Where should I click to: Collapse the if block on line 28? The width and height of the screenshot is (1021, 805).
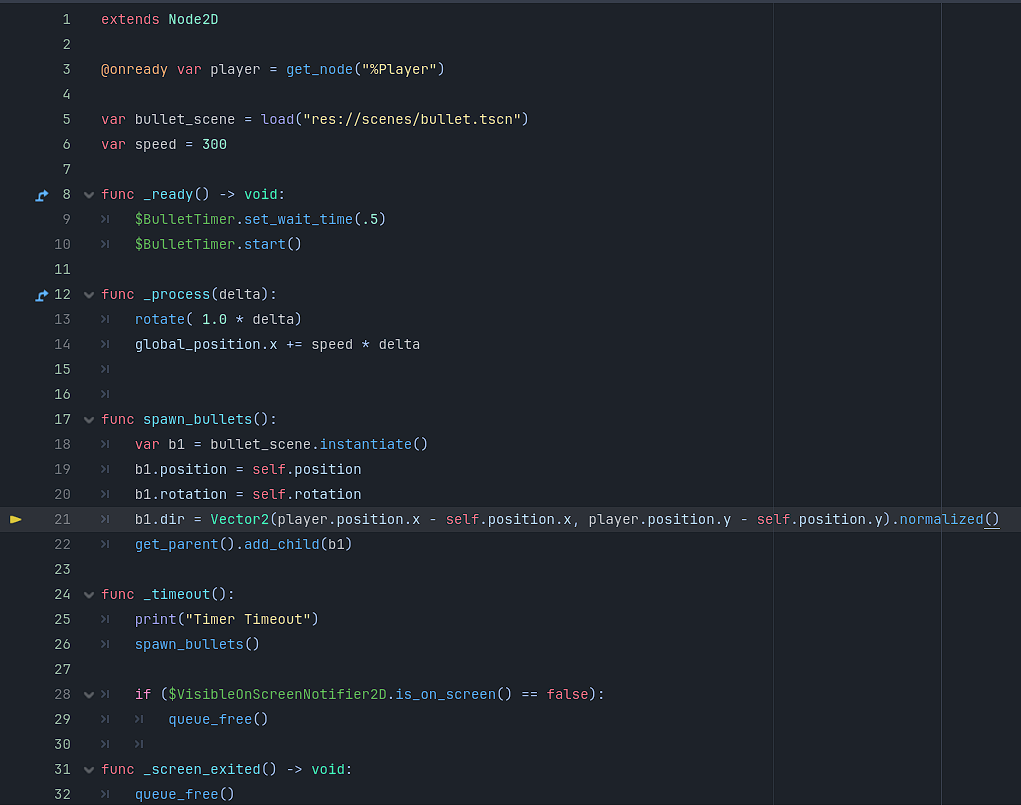tap(89, 695)
